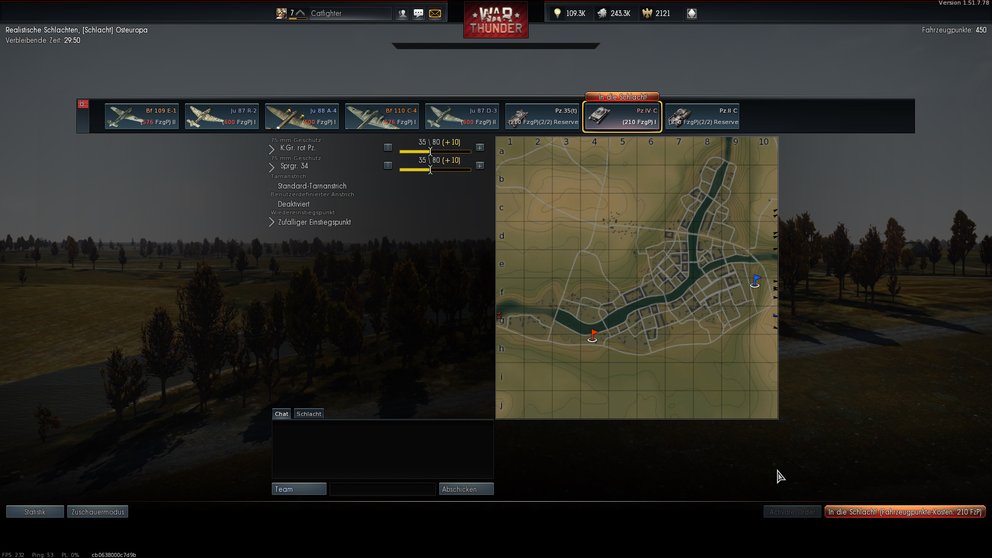The height and width of the screenshot is (558, 992).
Task: Select the Pz.35(t) reserve tank slot
Action: [542, 116]
